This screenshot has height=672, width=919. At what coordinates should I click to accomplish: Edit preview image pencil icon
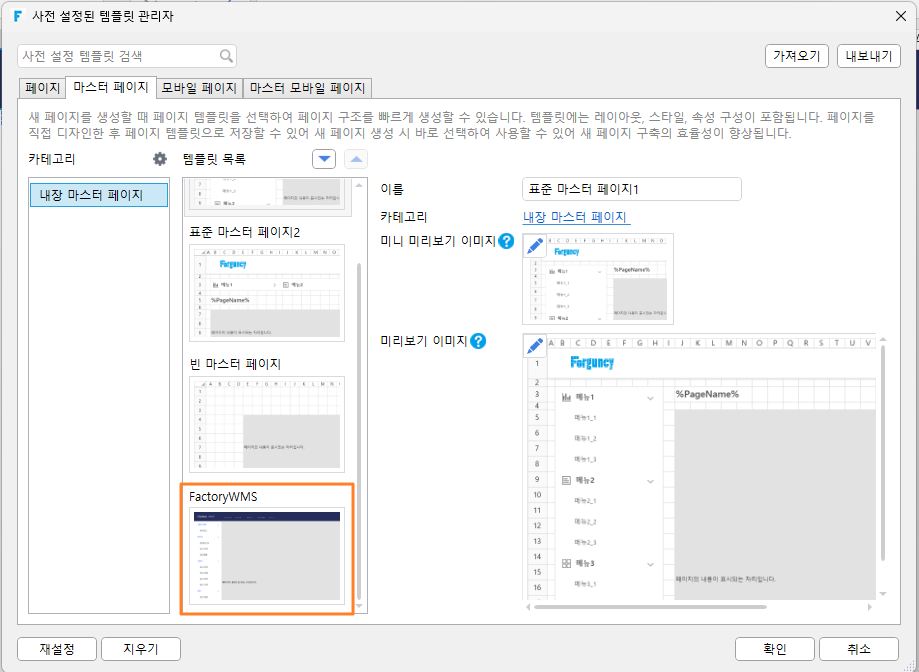coord(535,346)
